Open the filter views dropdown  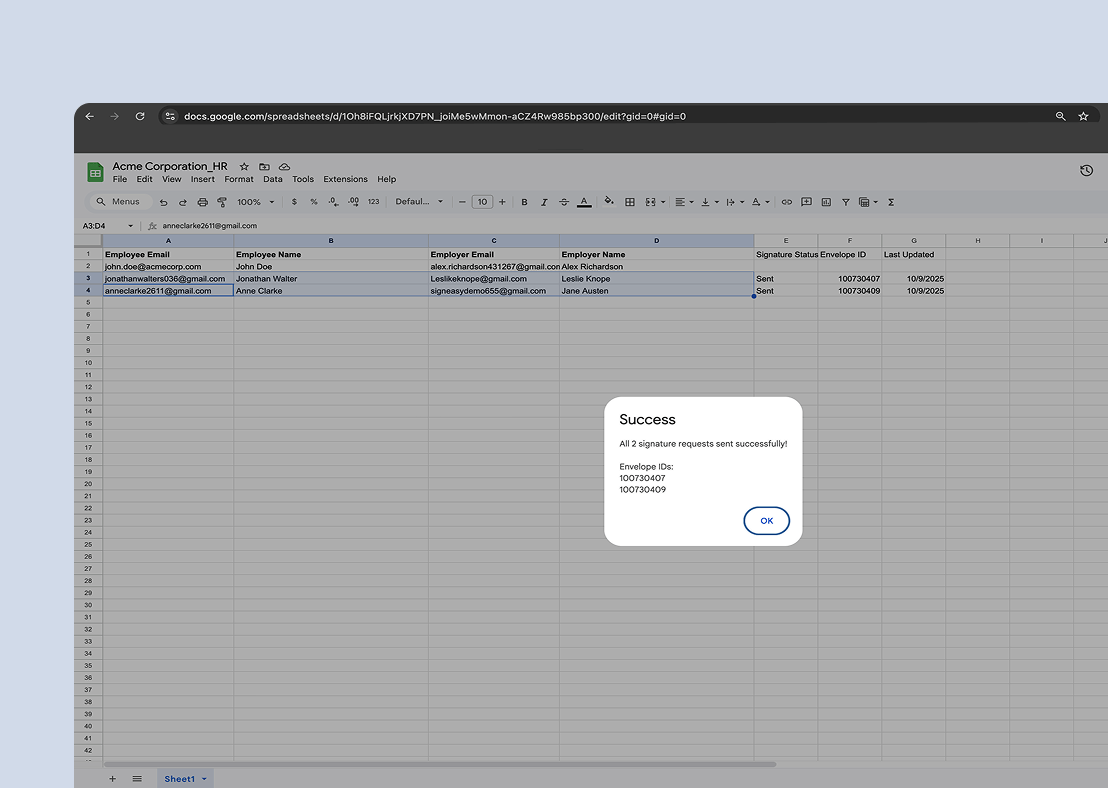click(x=868, y=202)
